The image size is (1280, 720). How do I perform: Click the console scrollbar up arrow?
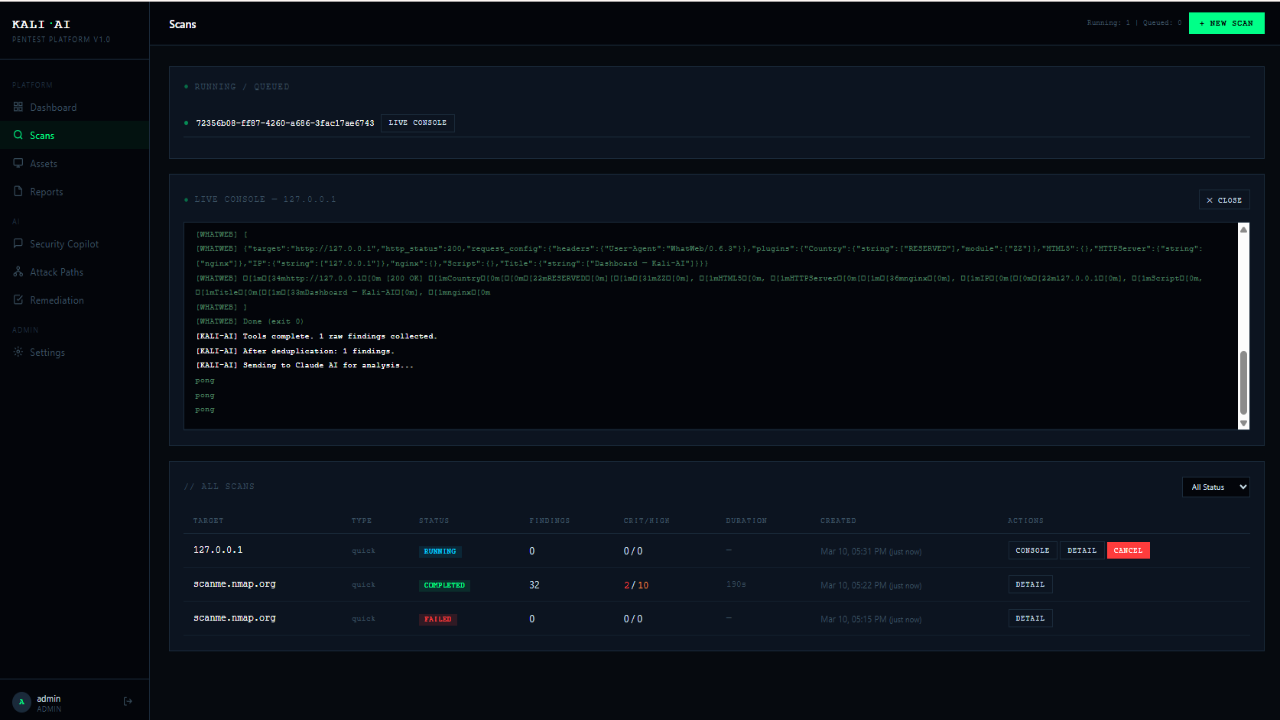1243,229
